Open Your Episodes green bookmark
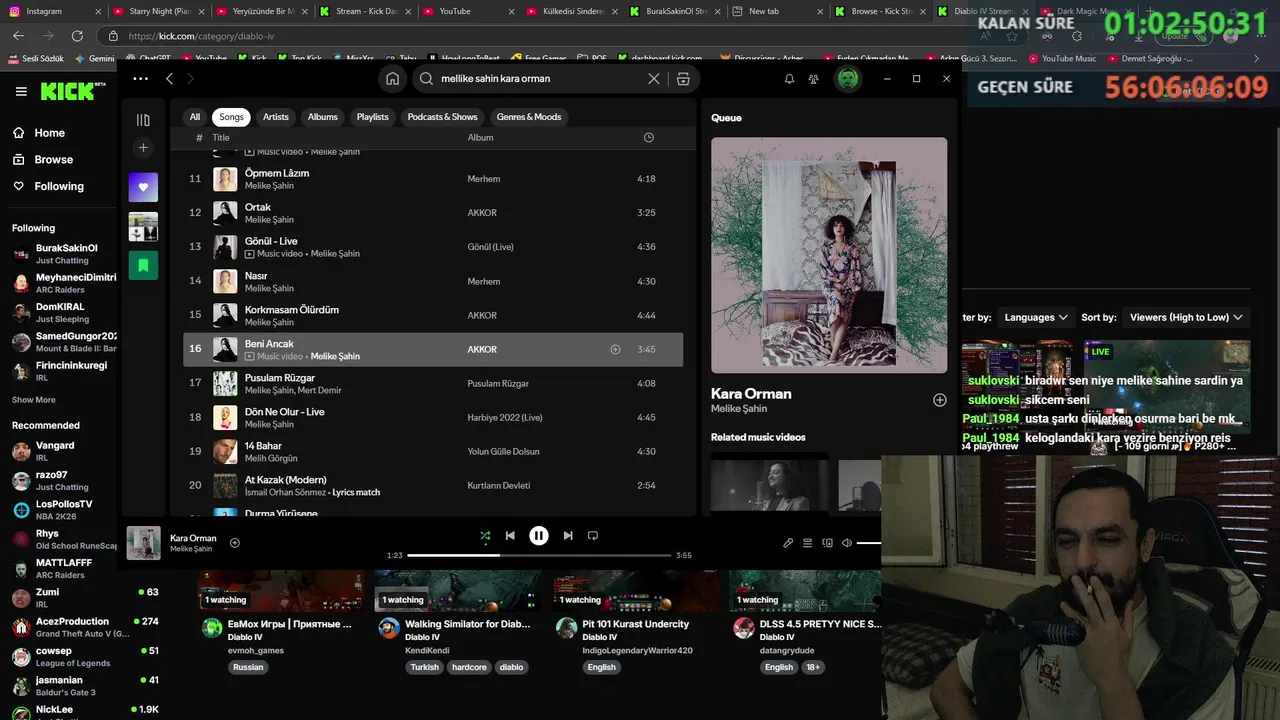This screenshot has height=720, width=1280. (143, 265)
